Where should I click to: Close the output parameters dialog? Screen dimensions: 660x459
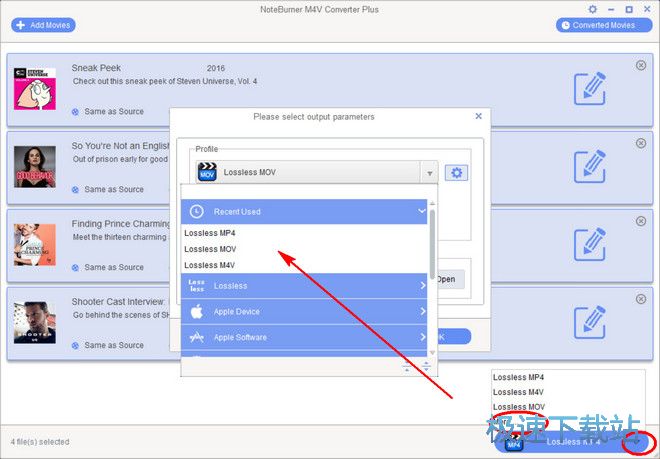tap(479, 116)
